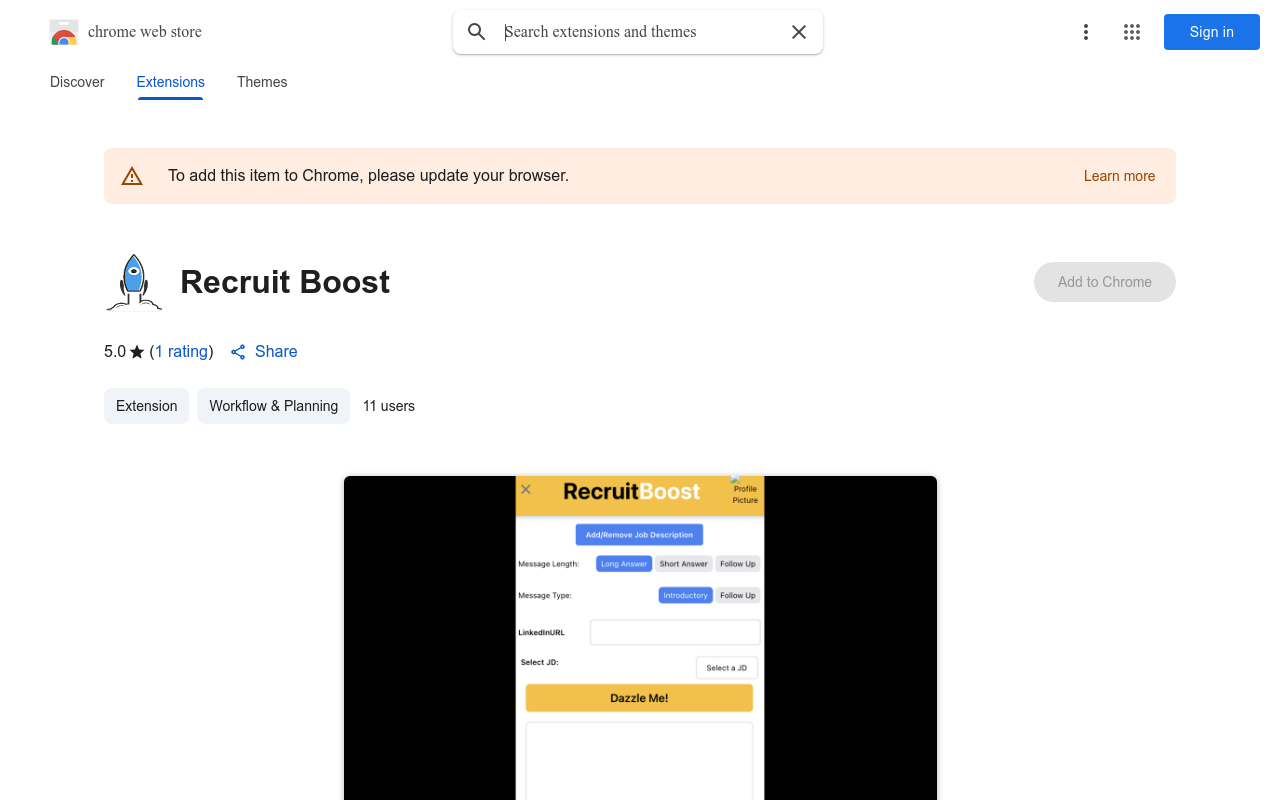Click the Extension category chip
Screen dimensions: 1280x800
click(x=146, y=406)
